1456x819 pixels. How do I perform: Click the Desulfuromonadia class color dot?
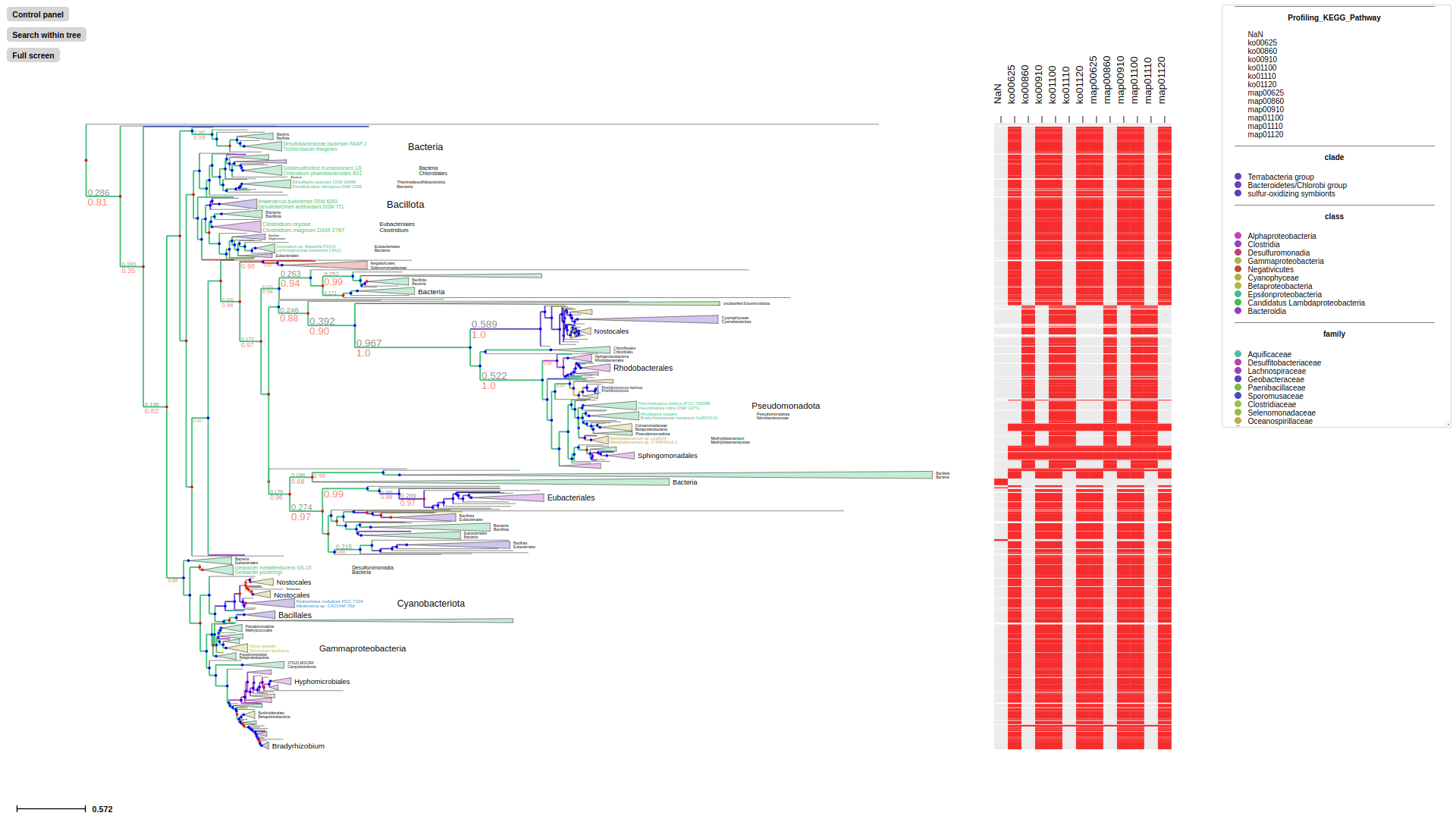(x=1238, y=253)
